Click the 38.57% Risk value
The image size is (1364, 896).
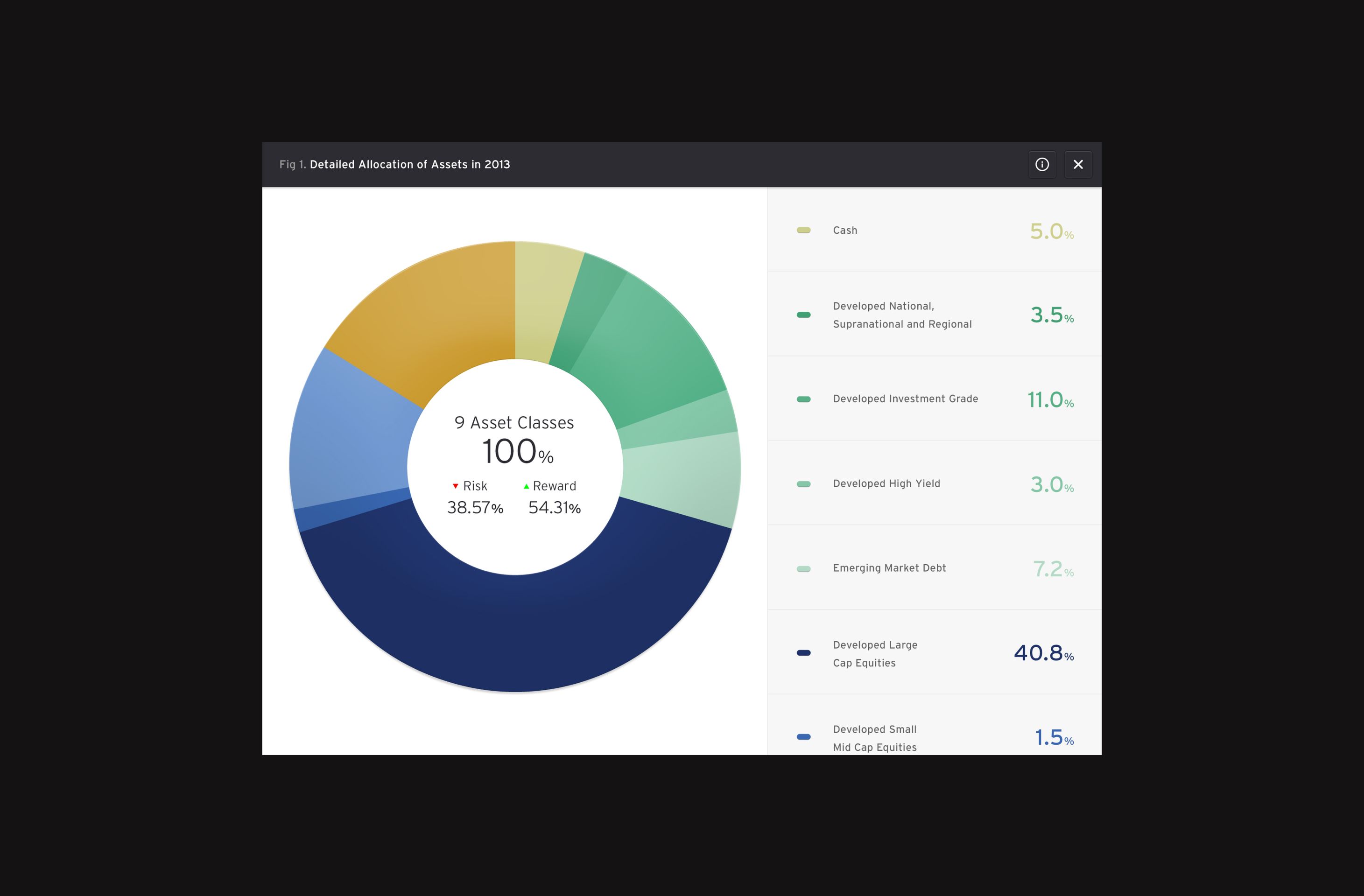(x=475, y=508)
